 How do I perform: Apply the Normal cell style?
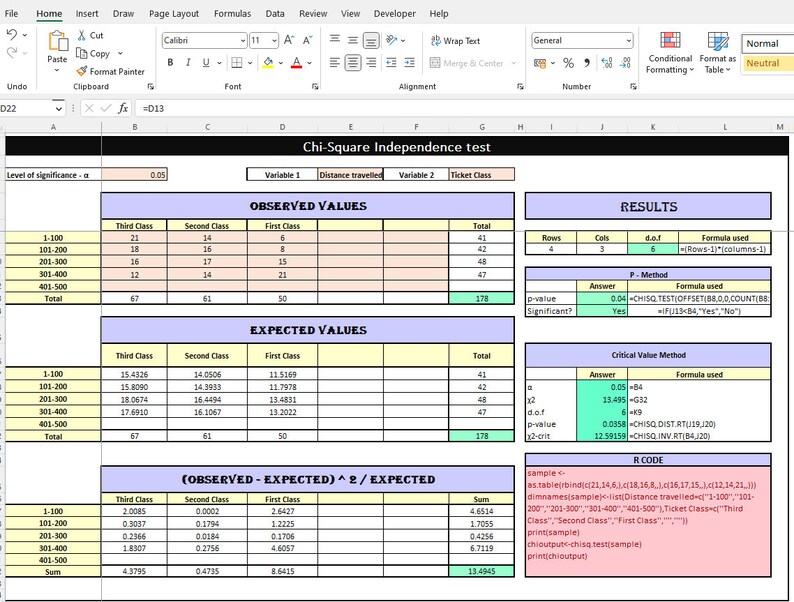768,44
